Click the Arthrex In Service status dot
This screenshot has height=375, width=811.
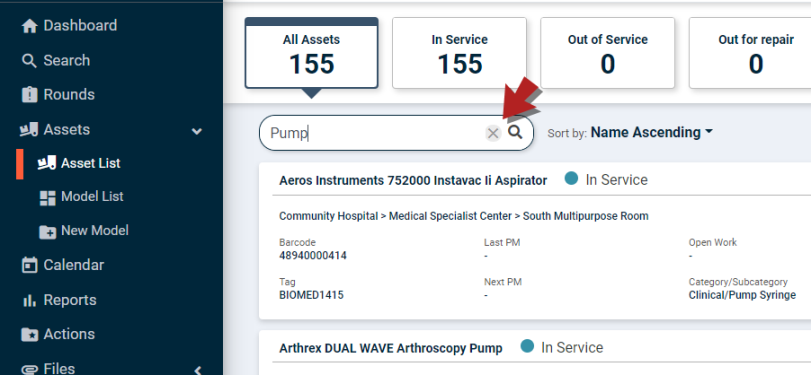527,347
